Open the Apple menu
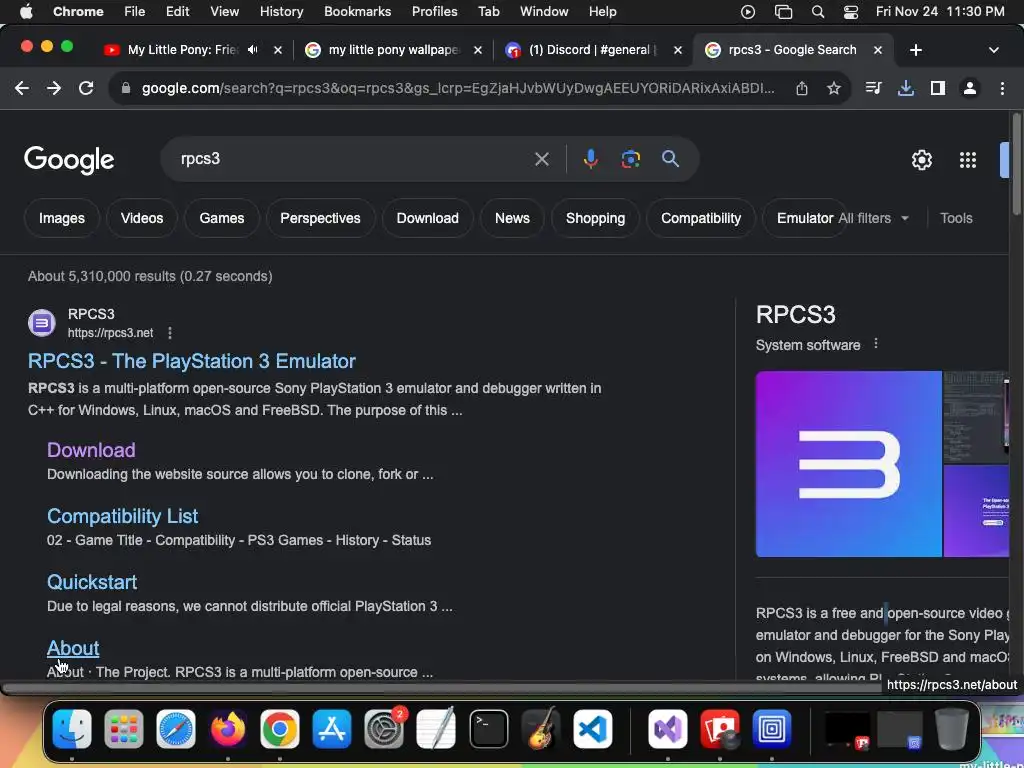 pyautogui.click(x=26, y=12)
